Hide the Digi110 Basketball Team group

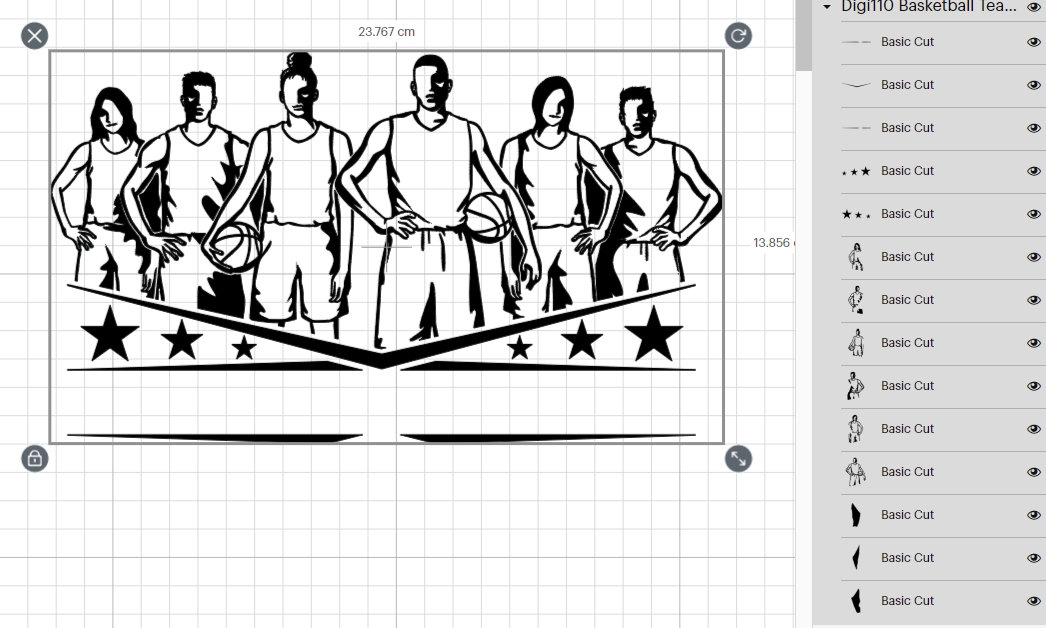pos(1035,7)
